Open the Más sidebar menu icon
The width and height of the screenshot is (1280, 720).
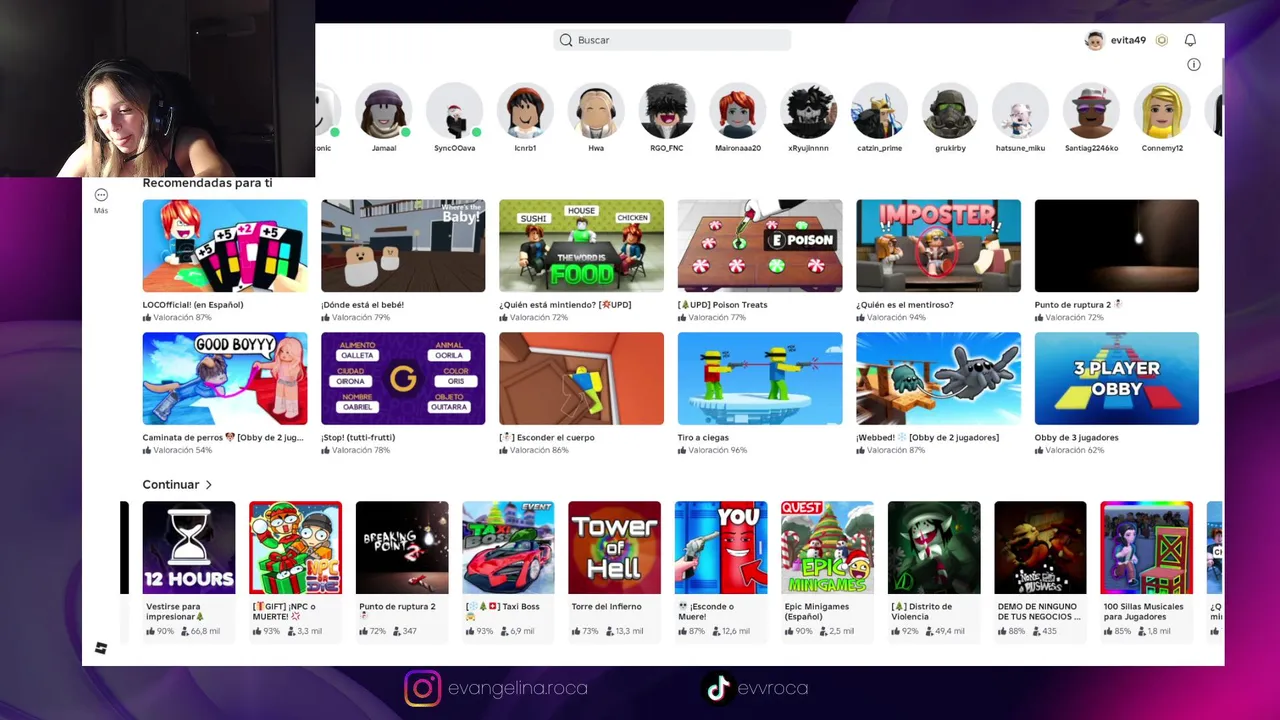101,195
